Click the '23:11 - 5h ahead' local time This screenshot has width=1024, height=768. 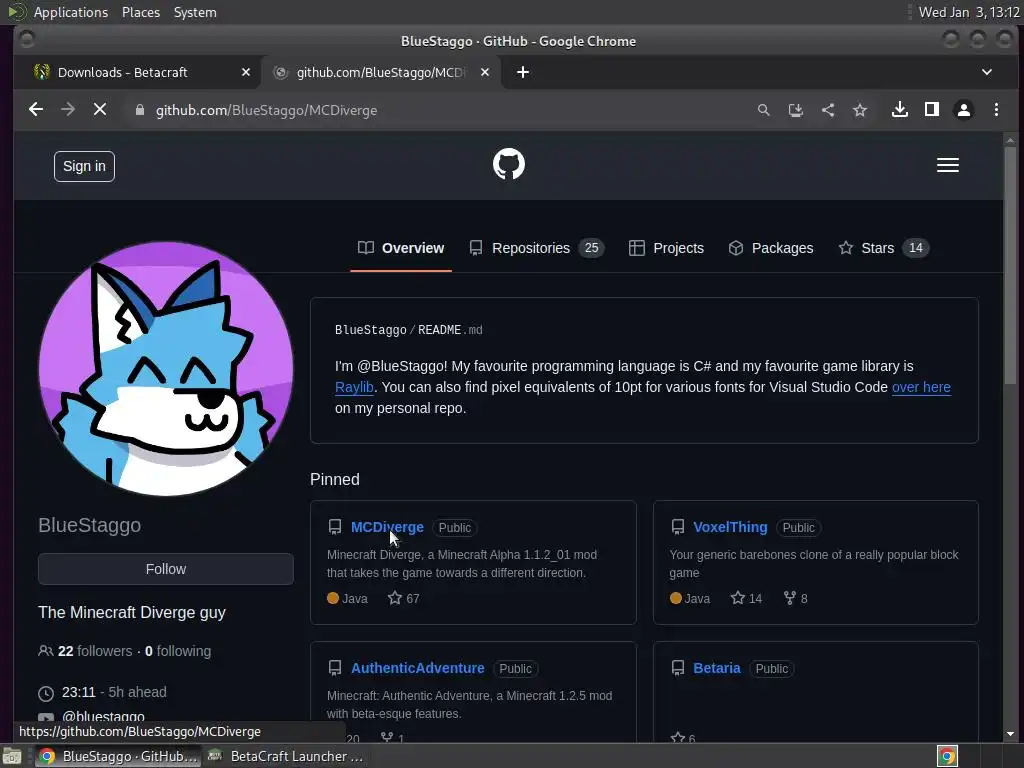click(114, 692)
